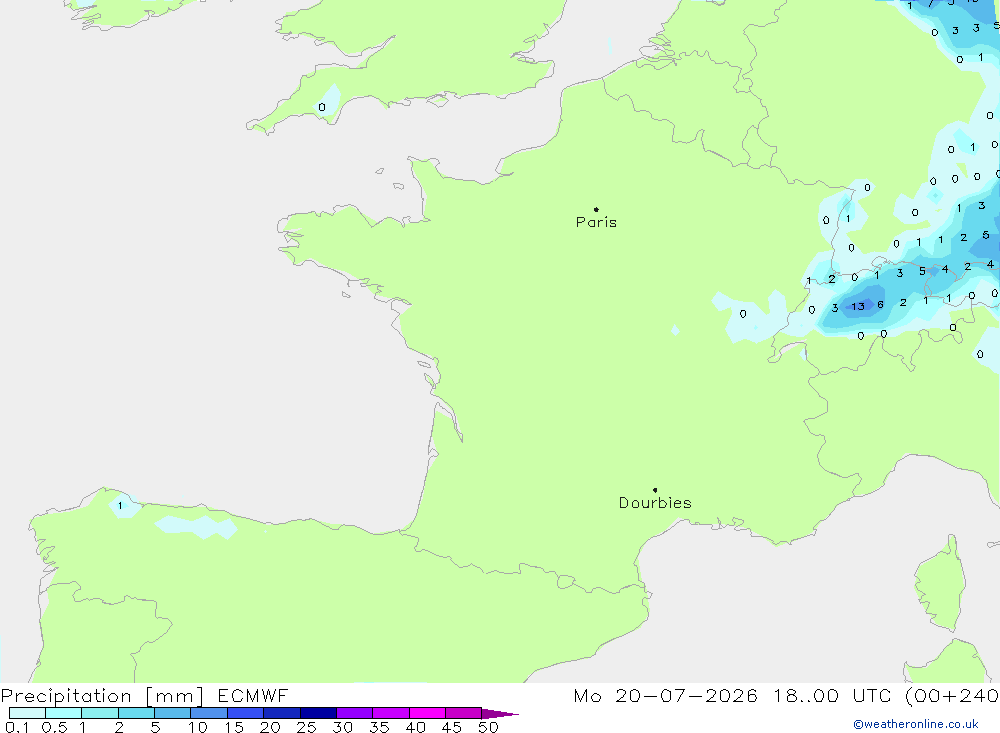Select legend swatch between 5 and 10

pos(172,713)
